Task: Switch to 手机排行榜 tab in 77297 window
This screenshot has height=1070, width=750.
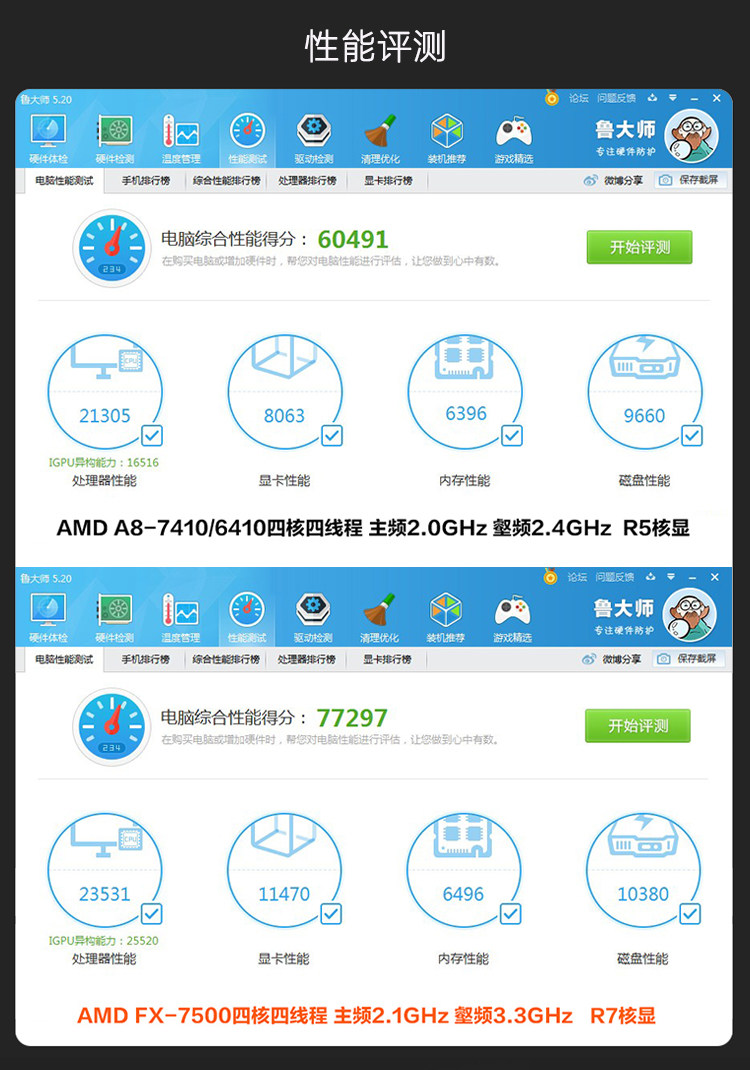Action: point(145,659)
